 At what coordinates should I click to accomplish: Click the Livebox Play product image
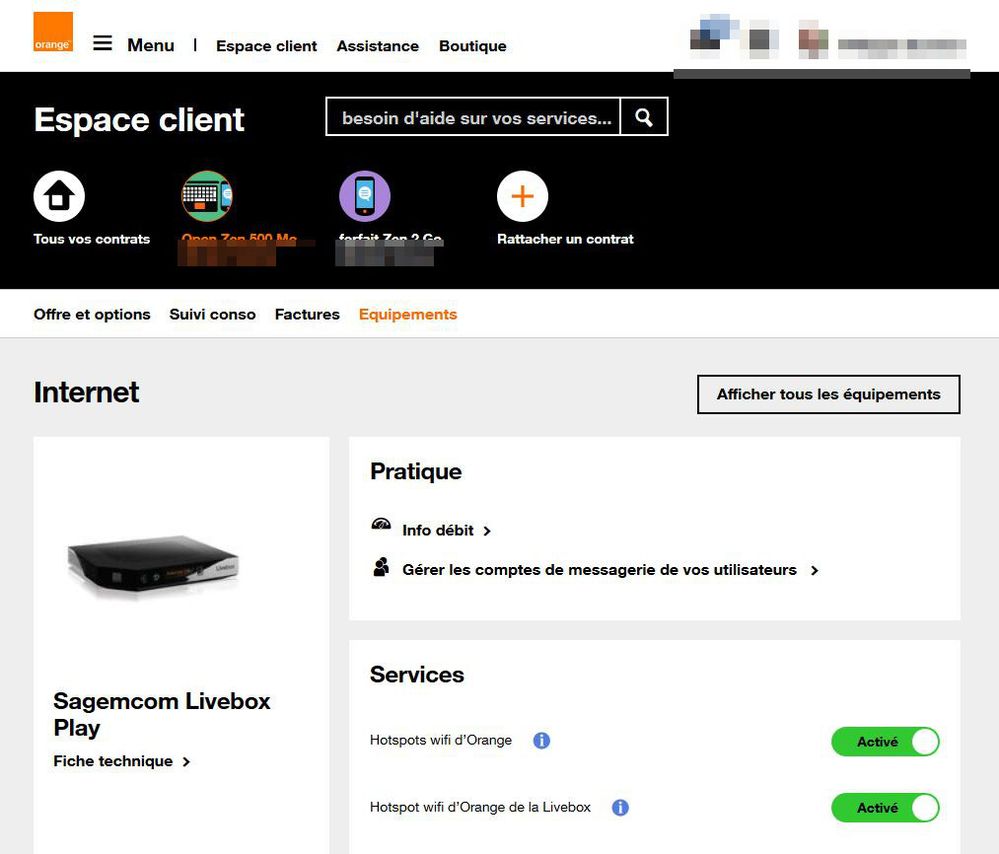point(154,565)
